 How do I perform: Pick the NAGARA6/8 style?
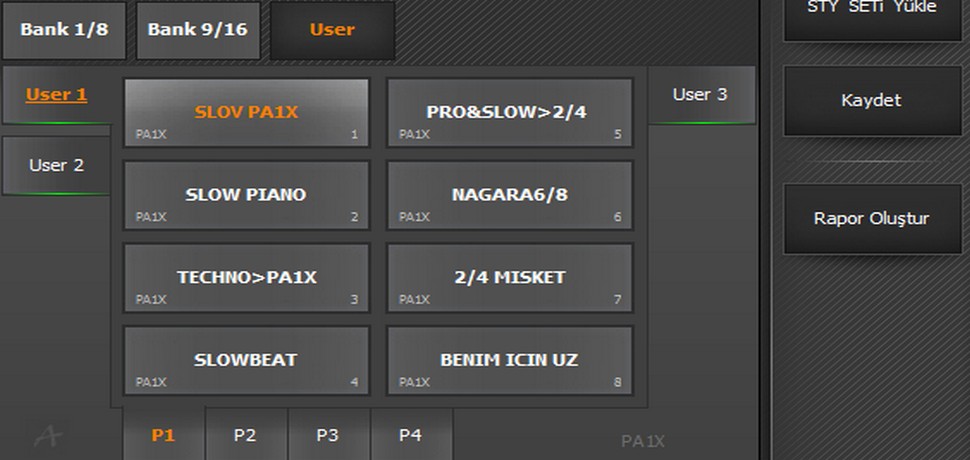click(x=510, y=195)
